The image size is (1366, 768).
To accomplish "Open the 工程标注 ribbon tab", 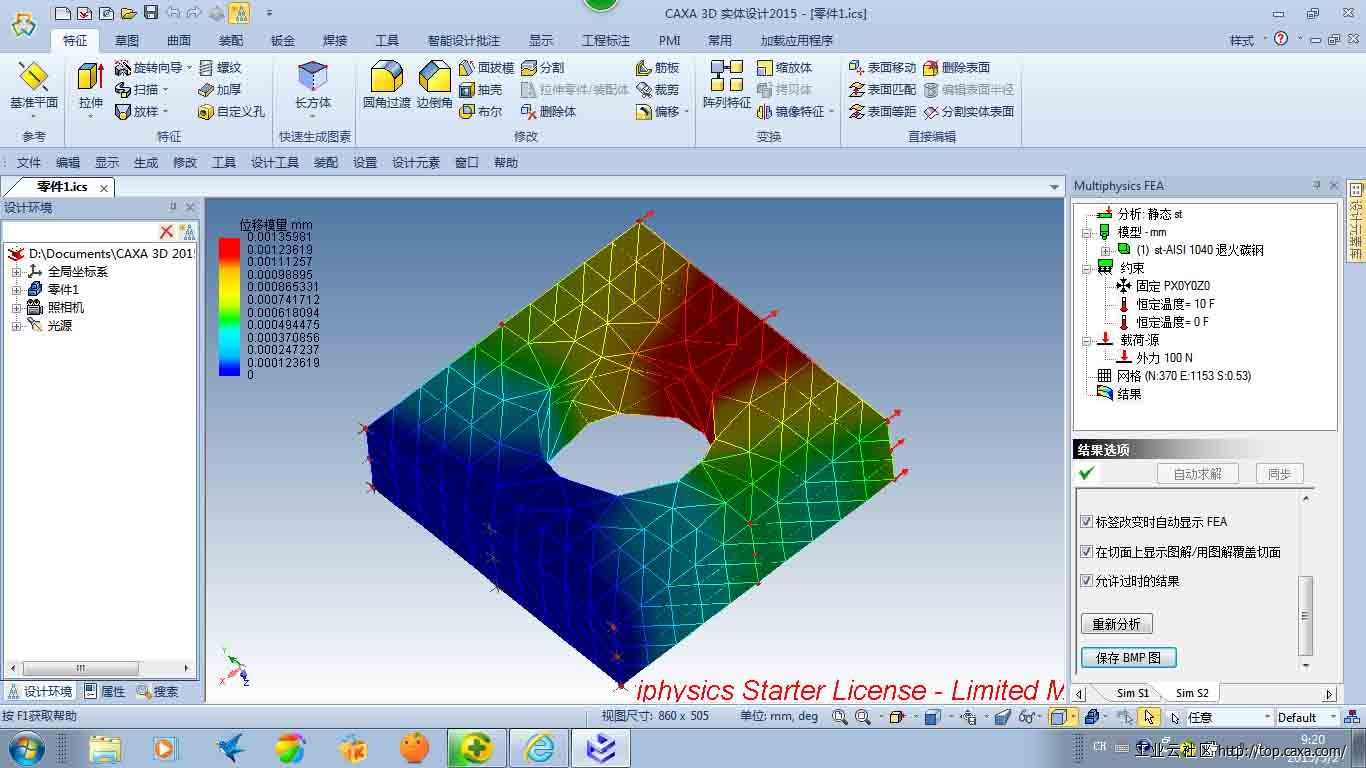I will [606, 41].
